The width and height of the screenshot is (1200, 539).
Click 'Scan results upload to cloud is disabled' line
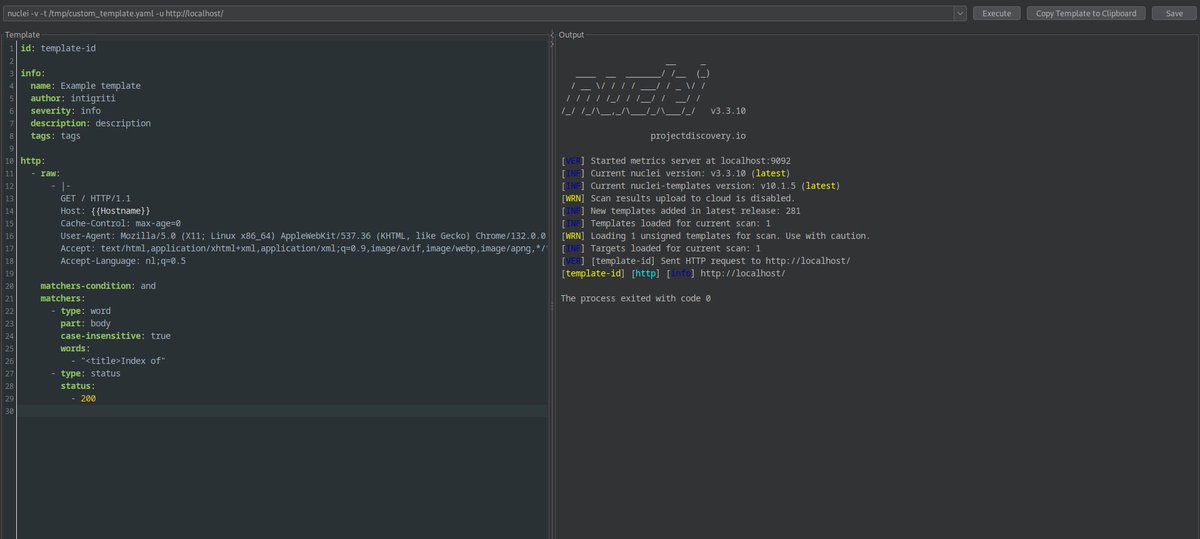coord(678,198)
